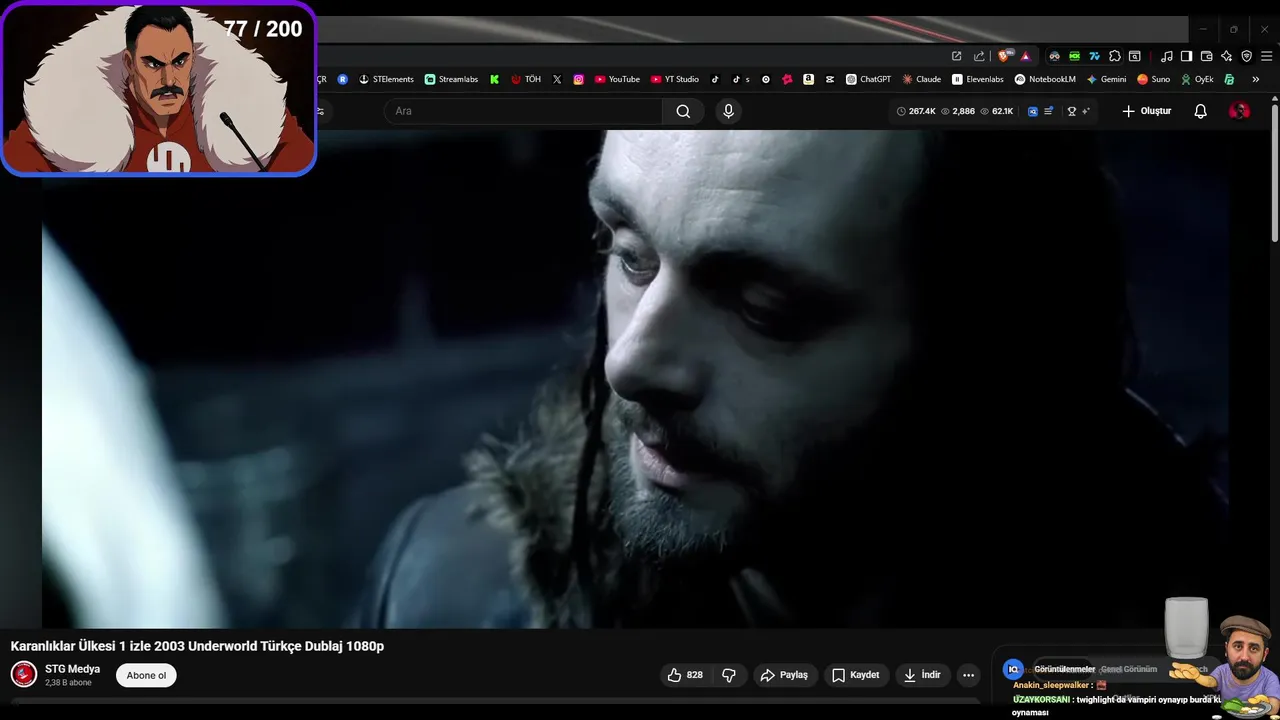Open the X (Twitter) bookmark

coord(557,79)
